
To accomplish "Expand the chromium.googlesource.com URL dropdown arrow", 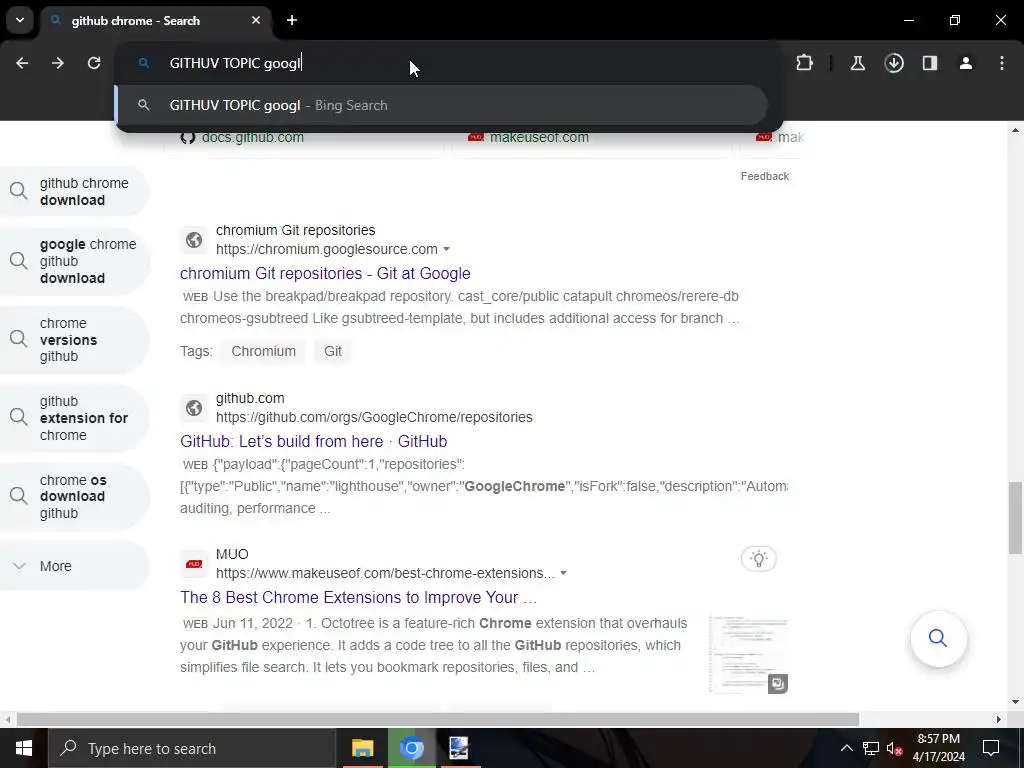I will [446, 249].
